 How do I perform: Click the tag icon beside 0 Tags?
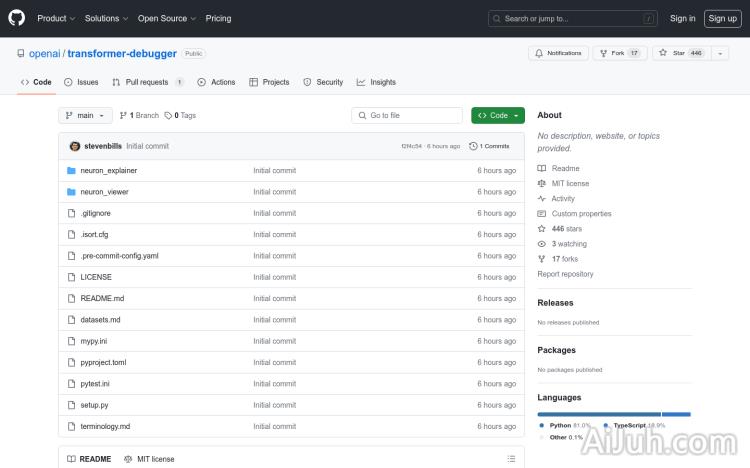coord(168,115)
